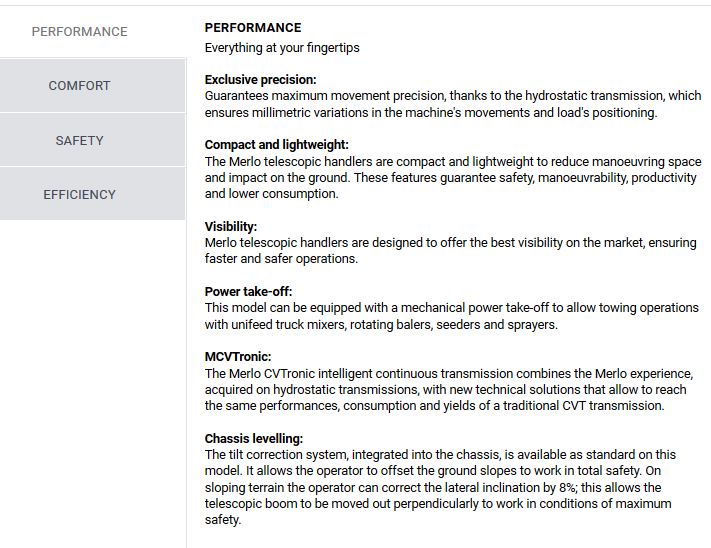Click the paragraph about best visibility
711x548 pixels.
pyautogui.click(x=450, y=251)
